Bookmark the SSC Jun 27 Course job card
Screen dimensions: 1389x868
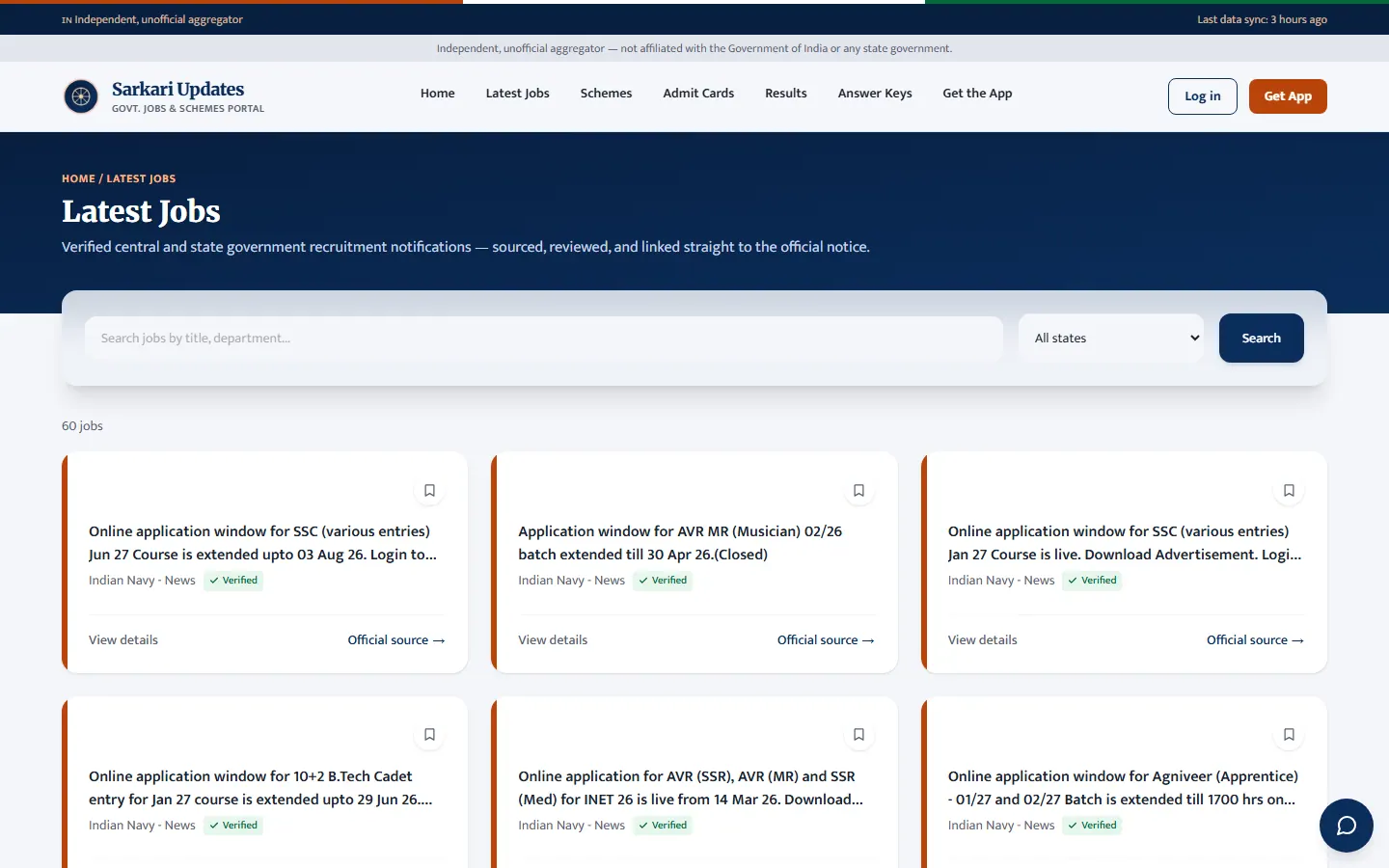pyautogui.click(x=429, y=490)
